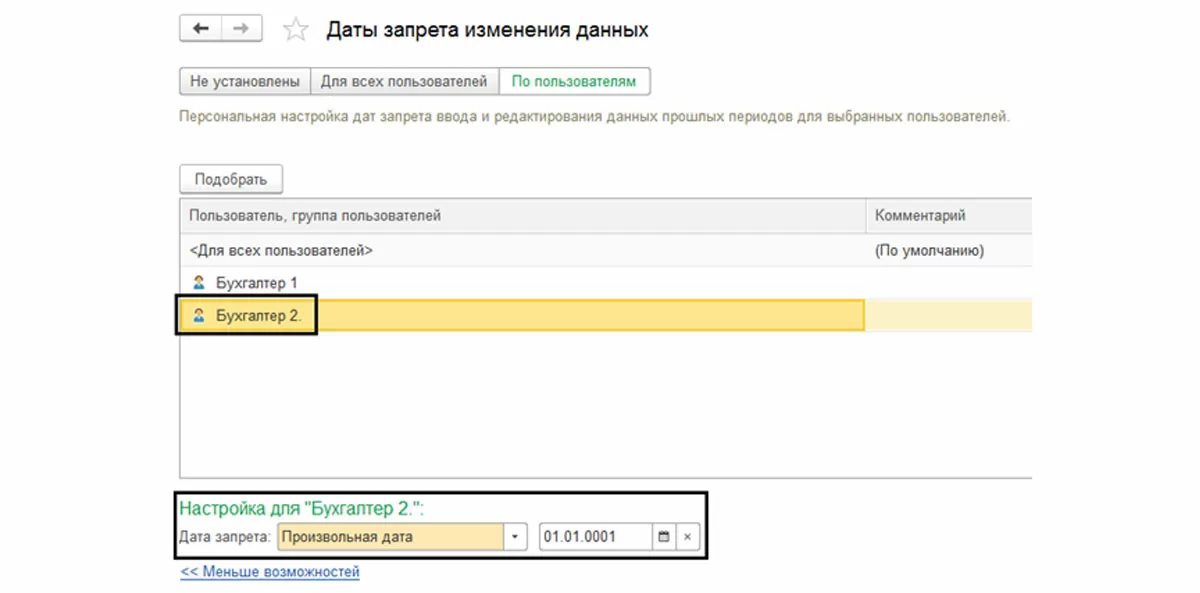
Task: Select the Бухгалтер 1 row name
Action: pyautogui.click(x=256, y=283)
